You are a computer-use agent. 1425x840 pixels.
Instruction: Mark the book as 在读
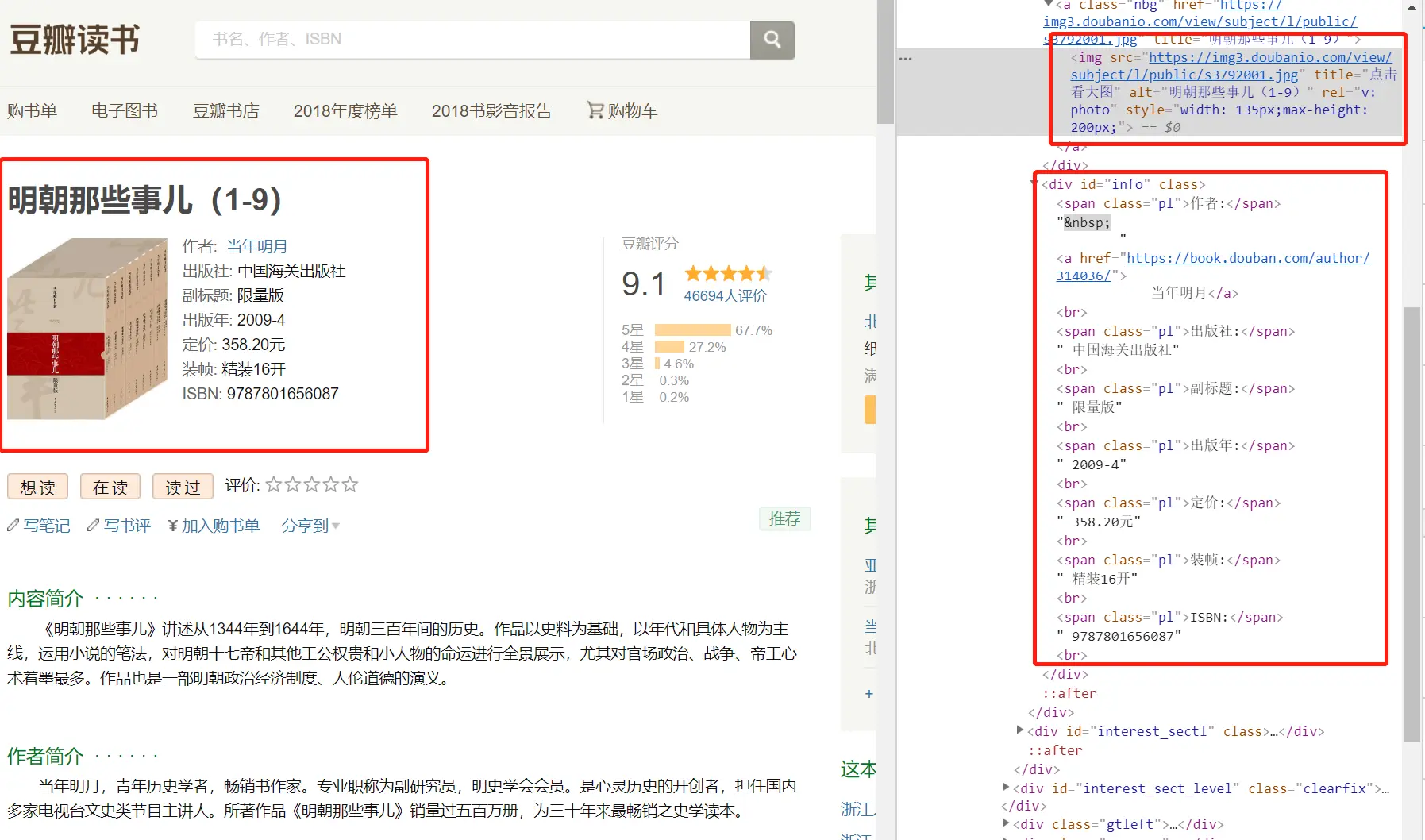[x=110, y=487]
